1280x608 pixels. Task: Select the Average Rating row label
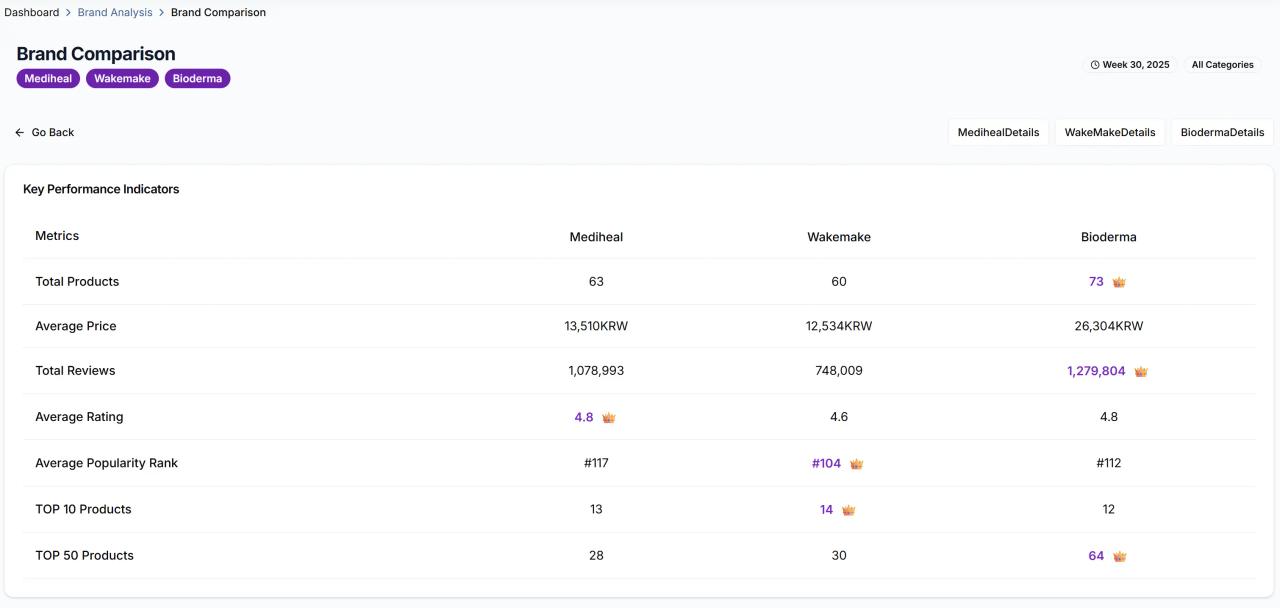[x=79, y=417]
